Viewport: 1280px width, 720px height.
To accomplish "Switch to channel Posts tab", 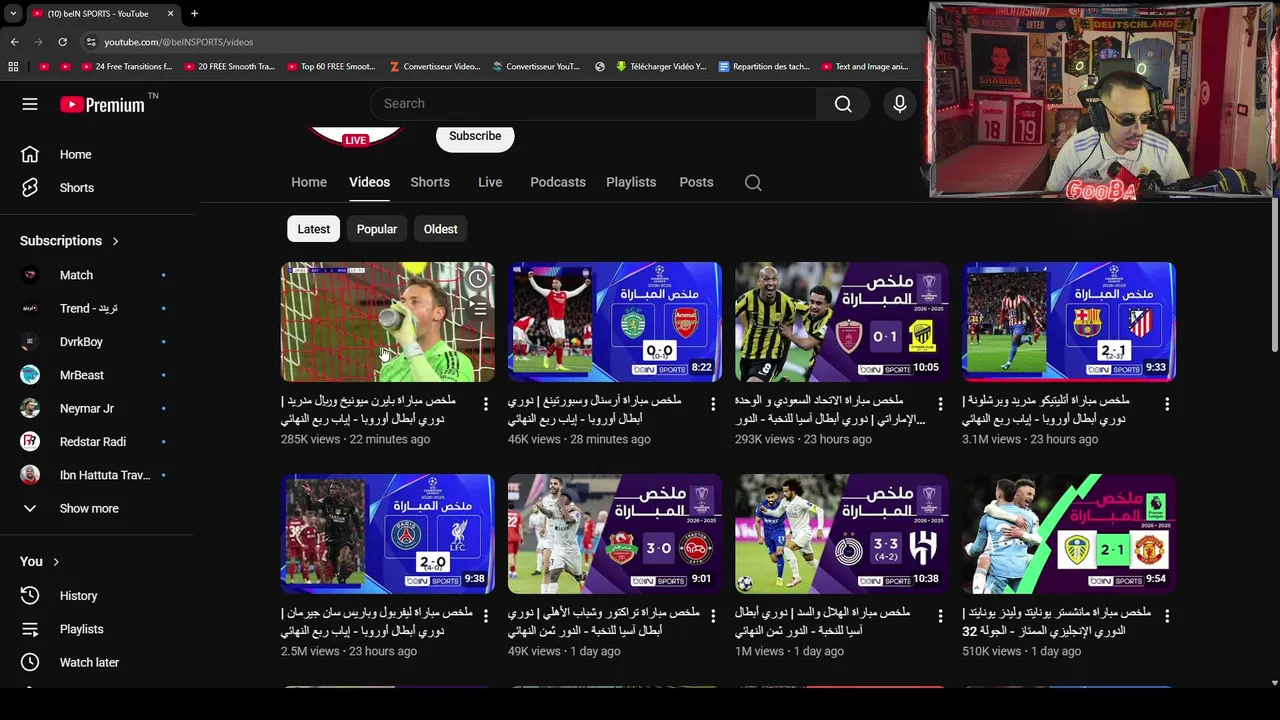I will [696, 182].
